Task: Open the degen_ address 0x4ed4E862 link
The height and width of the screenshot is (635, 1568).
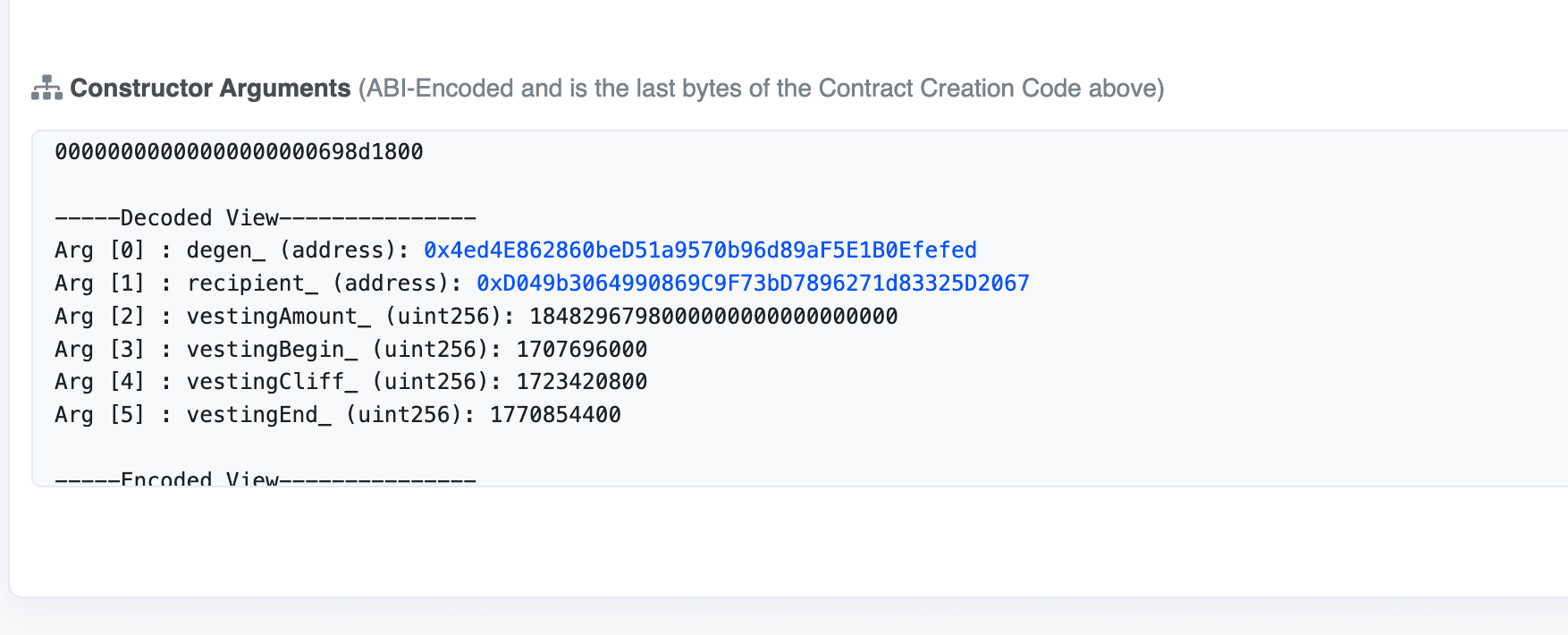Action: click(700, 250)
